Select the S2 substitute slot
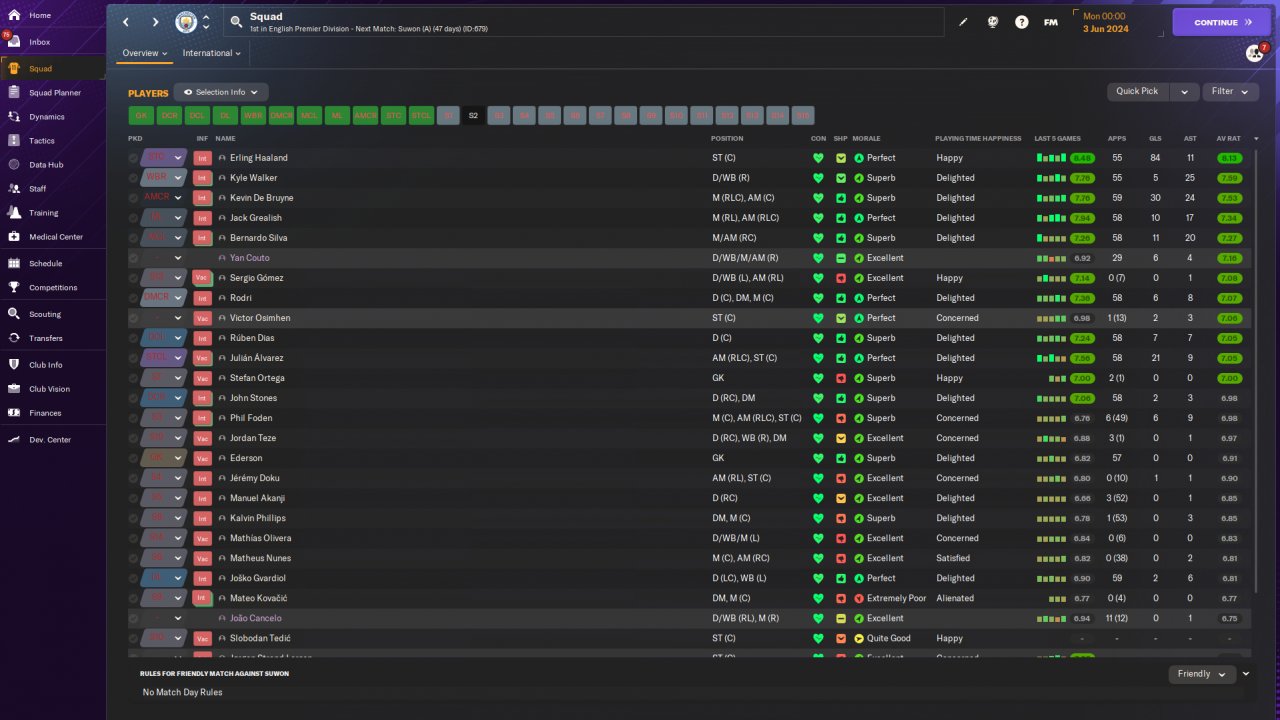 tap(473, 115)
